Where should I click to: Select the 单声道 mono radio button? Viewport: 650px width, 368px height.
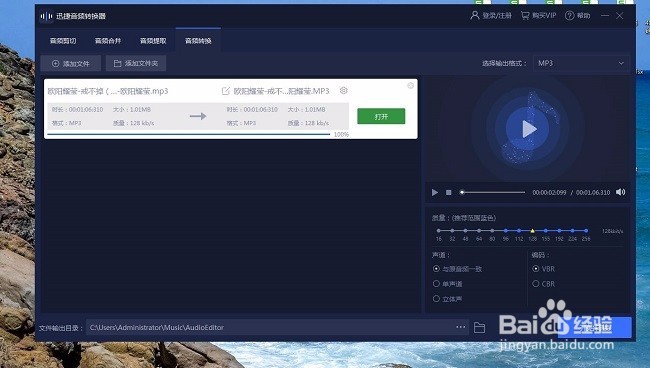(436, 283)
